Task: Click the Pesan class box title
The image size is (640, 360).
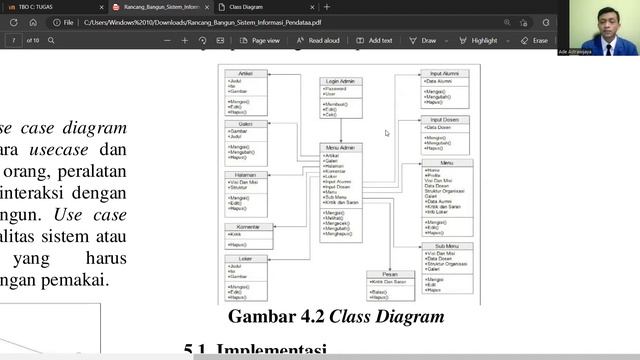Action: click(x=390, y=274)
